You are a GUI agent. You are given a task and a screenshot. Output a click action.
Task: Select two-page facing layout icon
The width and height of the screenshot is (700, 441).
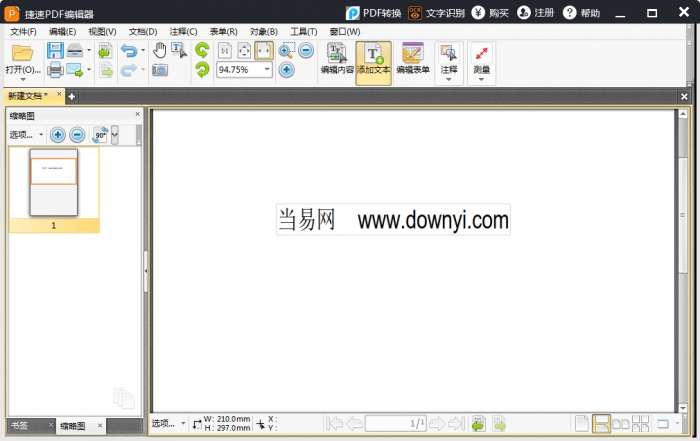point(621,424)
